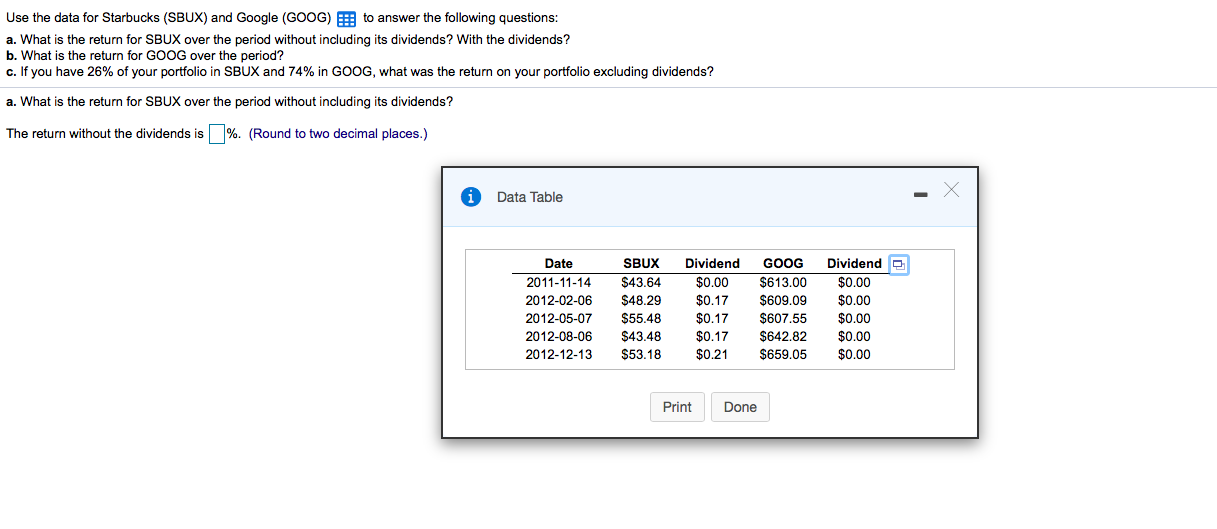Select the GOOG column header

coord(783,264)
